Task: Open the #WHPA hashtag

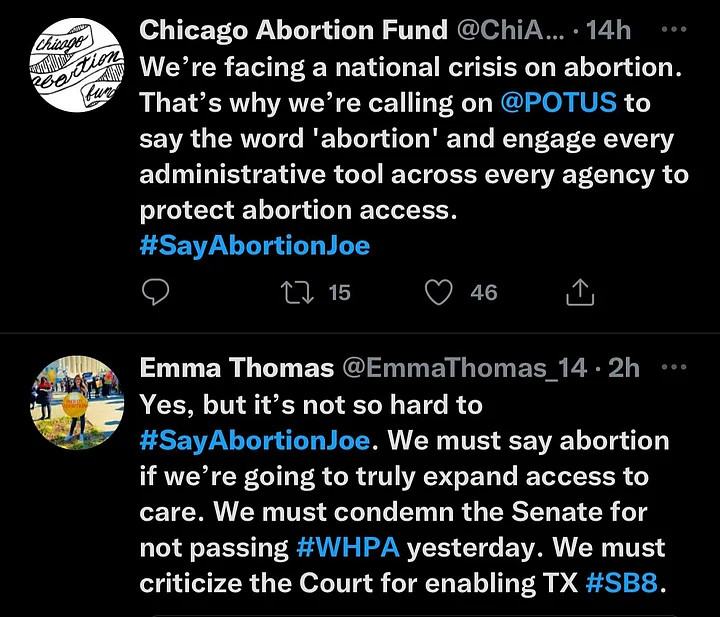Action: click(348, 547)
